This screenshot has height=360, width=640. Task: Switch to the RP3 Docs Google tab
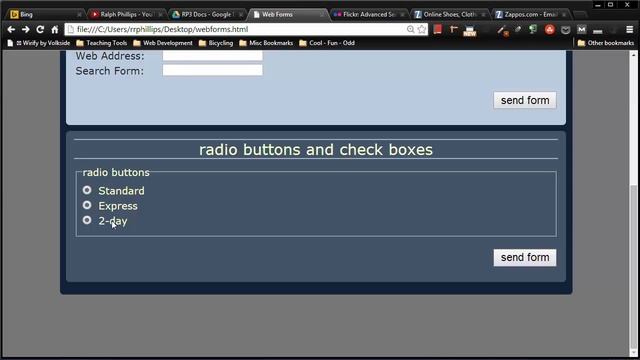point(207,14)
